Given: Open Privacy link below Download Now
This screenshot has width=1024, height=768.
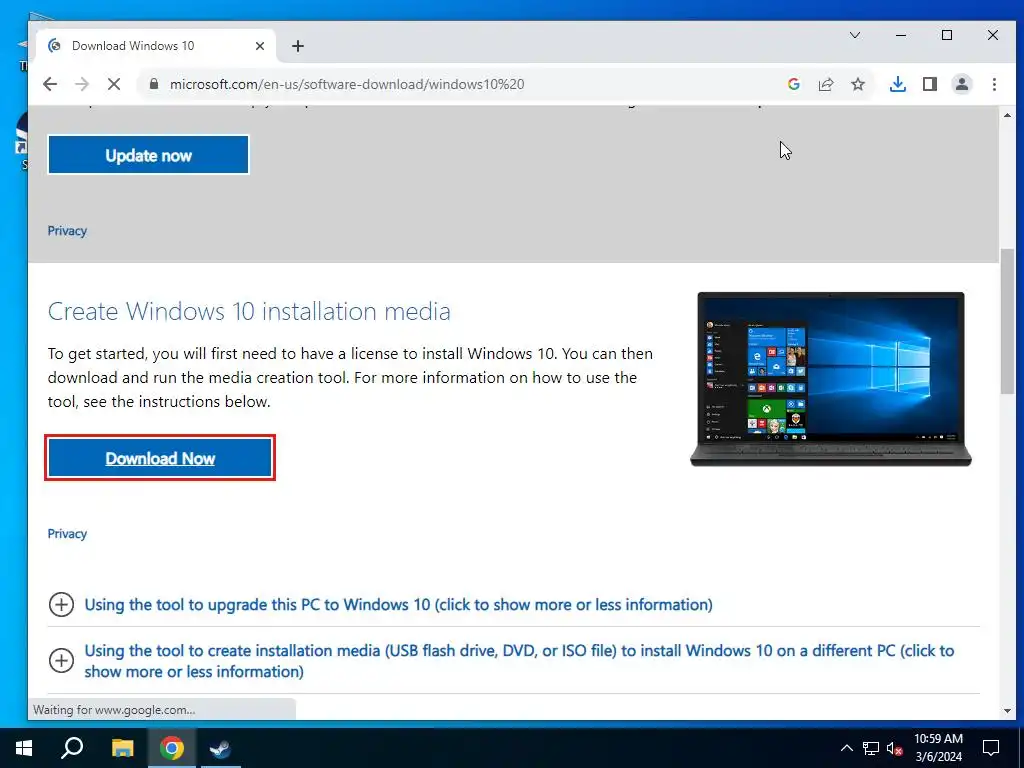Looking at the screenshot, I should tap(67, 534).
